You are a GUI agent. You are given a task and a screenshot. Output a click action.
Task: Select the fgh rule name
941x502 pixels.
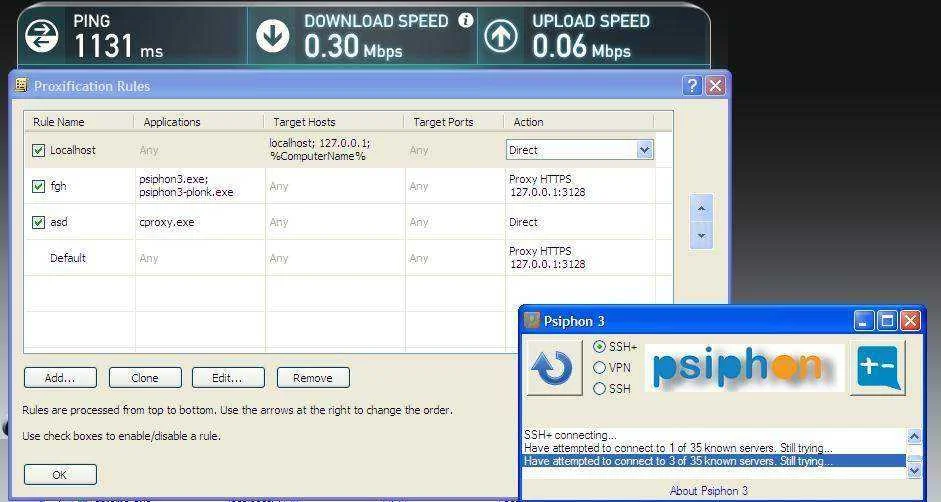(58, 186)
